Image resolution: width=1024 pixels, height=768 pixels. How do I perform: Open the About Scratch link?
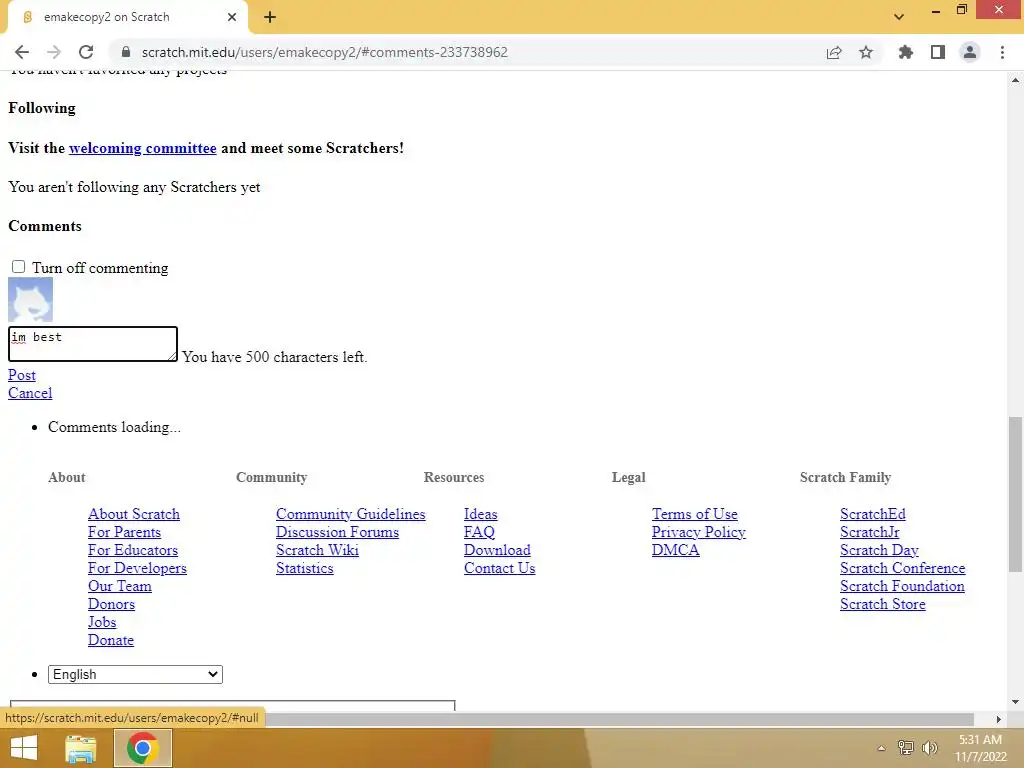click(x=134, y=514)
